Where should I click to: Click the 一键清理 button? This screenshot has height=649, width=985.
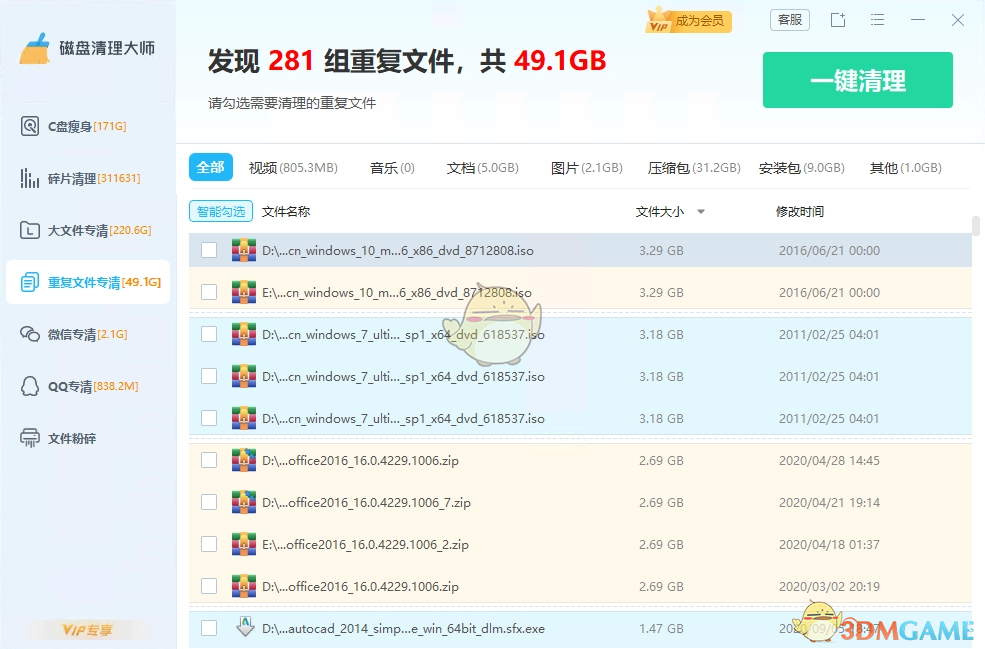click(857, 80)
